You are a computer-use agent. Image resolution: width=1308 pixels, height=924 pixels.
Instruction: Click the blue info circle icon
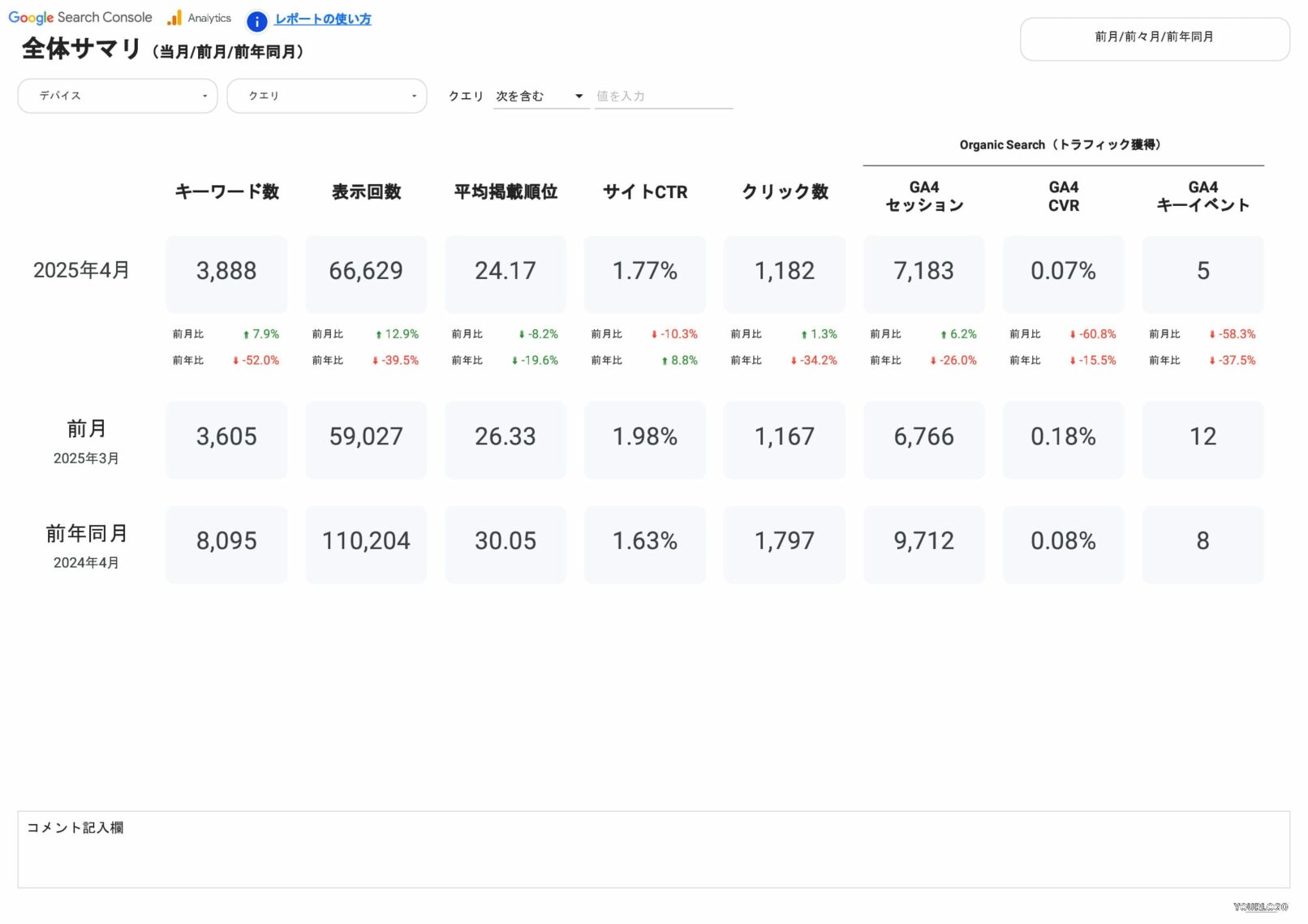click(x=256, y=22)
